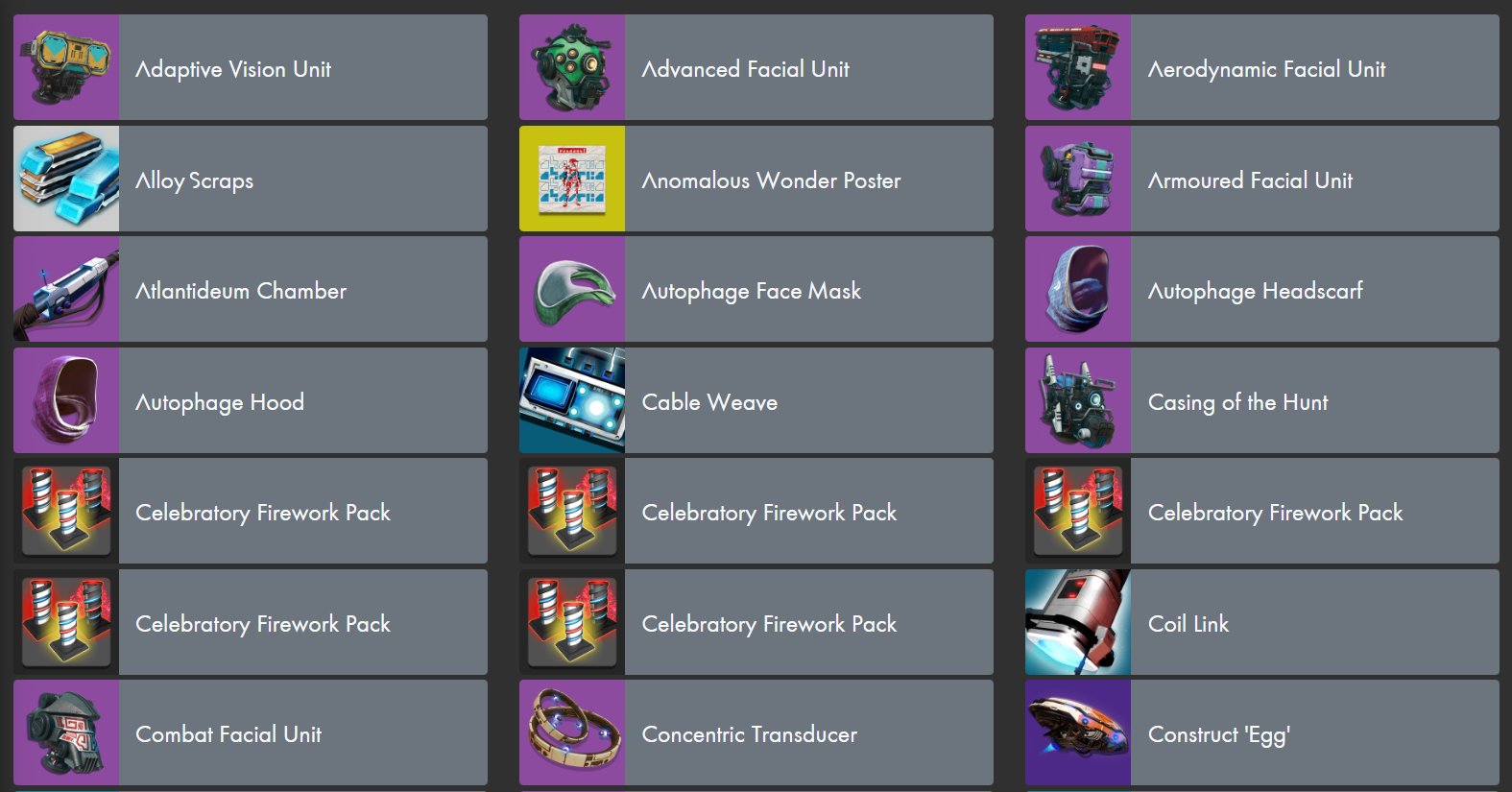
Task: Click the Adaptive Vision Unit goggles icon
Action: click(66, 67)
